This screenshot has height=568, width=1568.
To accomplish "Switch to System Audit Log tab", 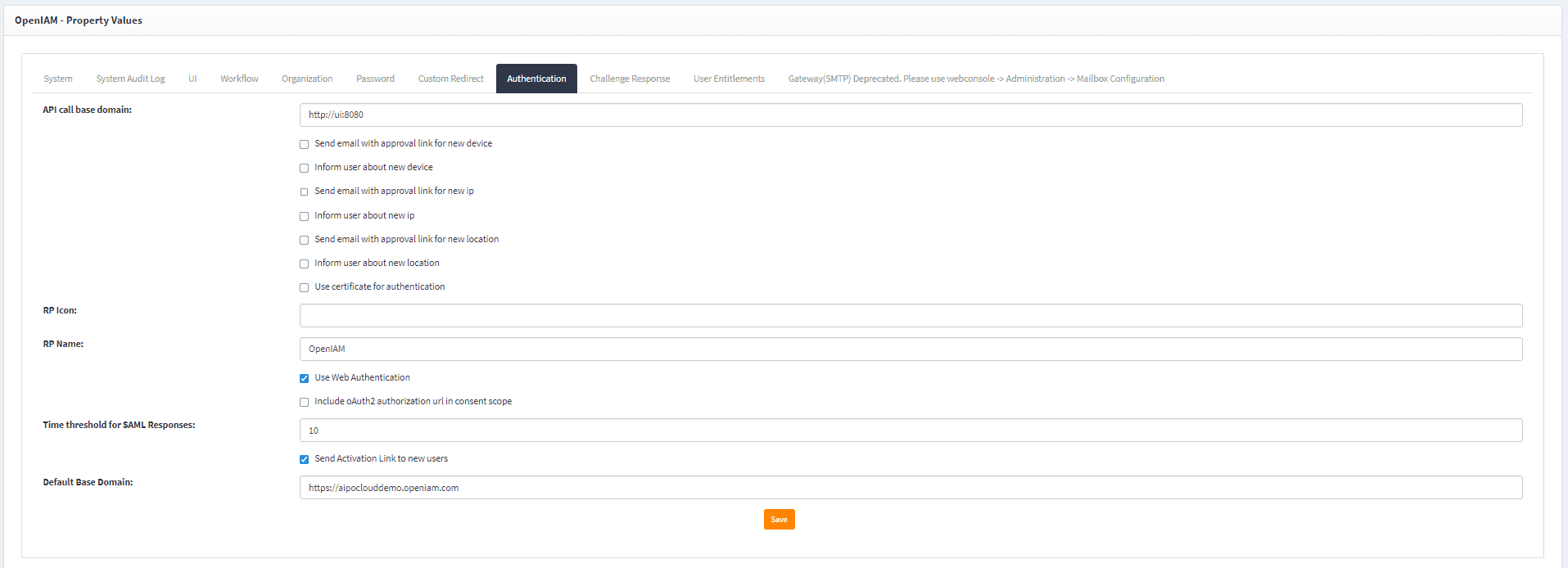I will coord(130,79).
